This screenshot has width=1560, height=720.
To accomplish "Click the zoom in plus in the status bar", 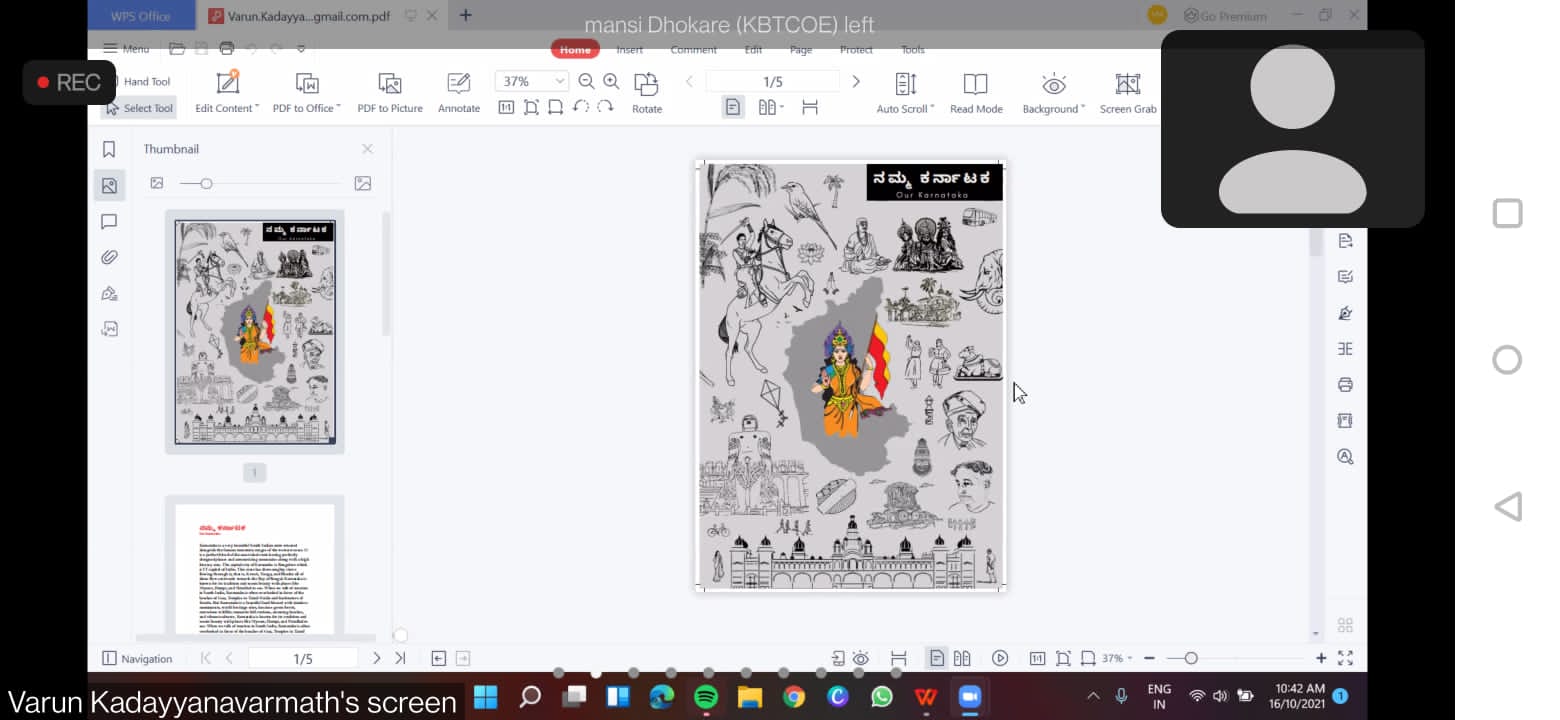I will click(1321, 658).
